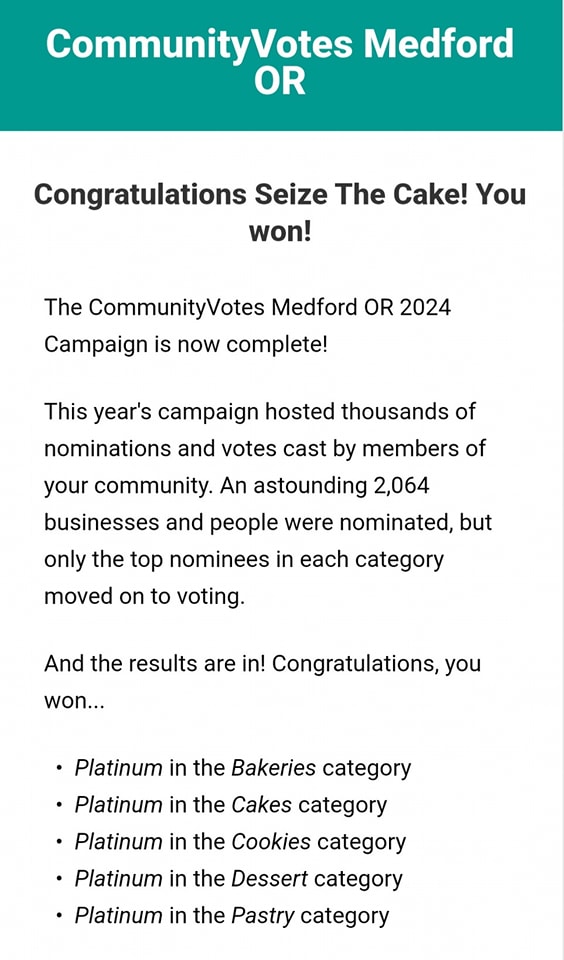Click the italic word "Pastry"
The width and height of the screenshot is (564, 960).
tap(263, 917)
